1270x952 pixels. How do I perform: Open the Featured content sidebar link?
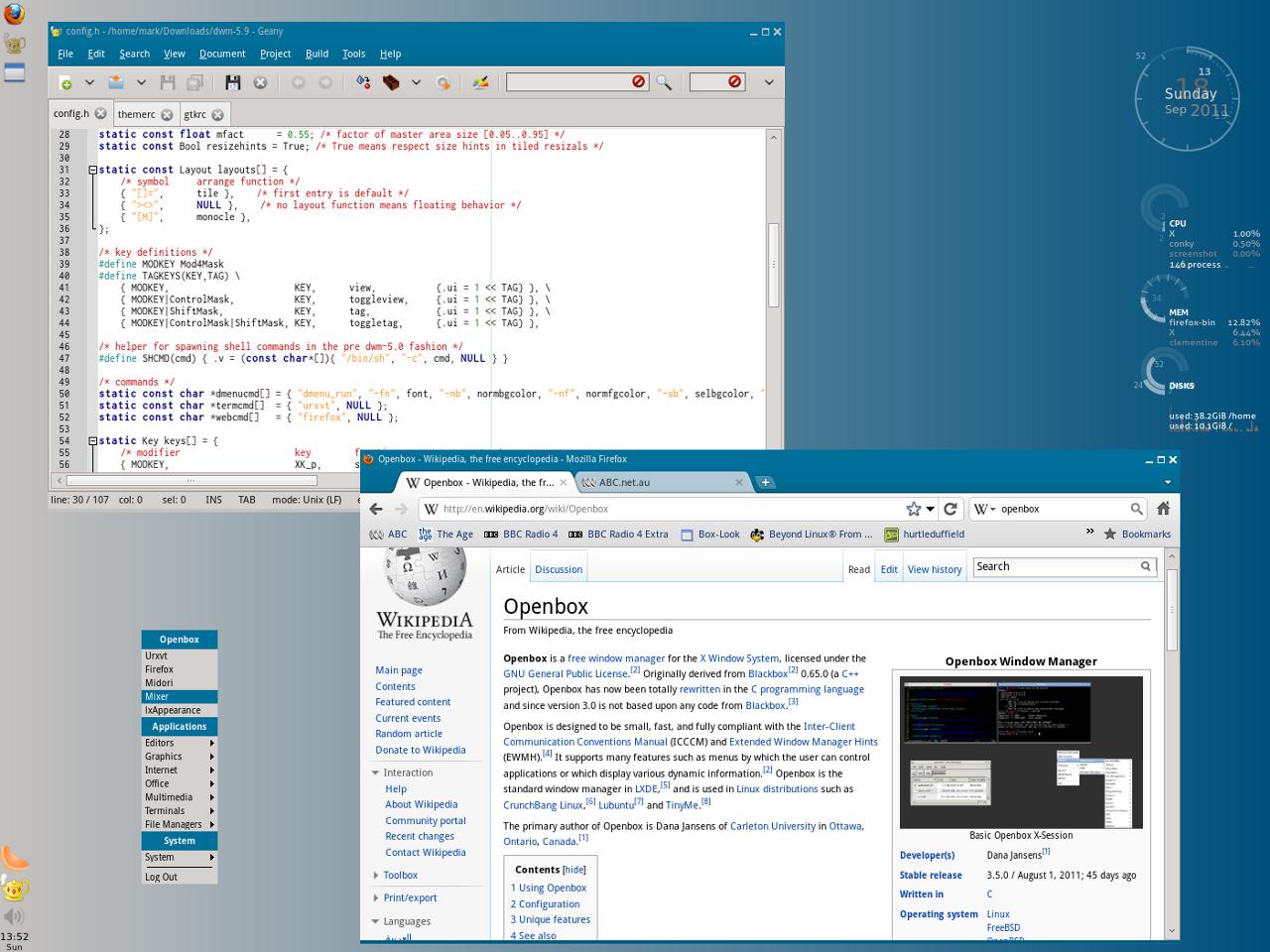[x=413, y=702]
